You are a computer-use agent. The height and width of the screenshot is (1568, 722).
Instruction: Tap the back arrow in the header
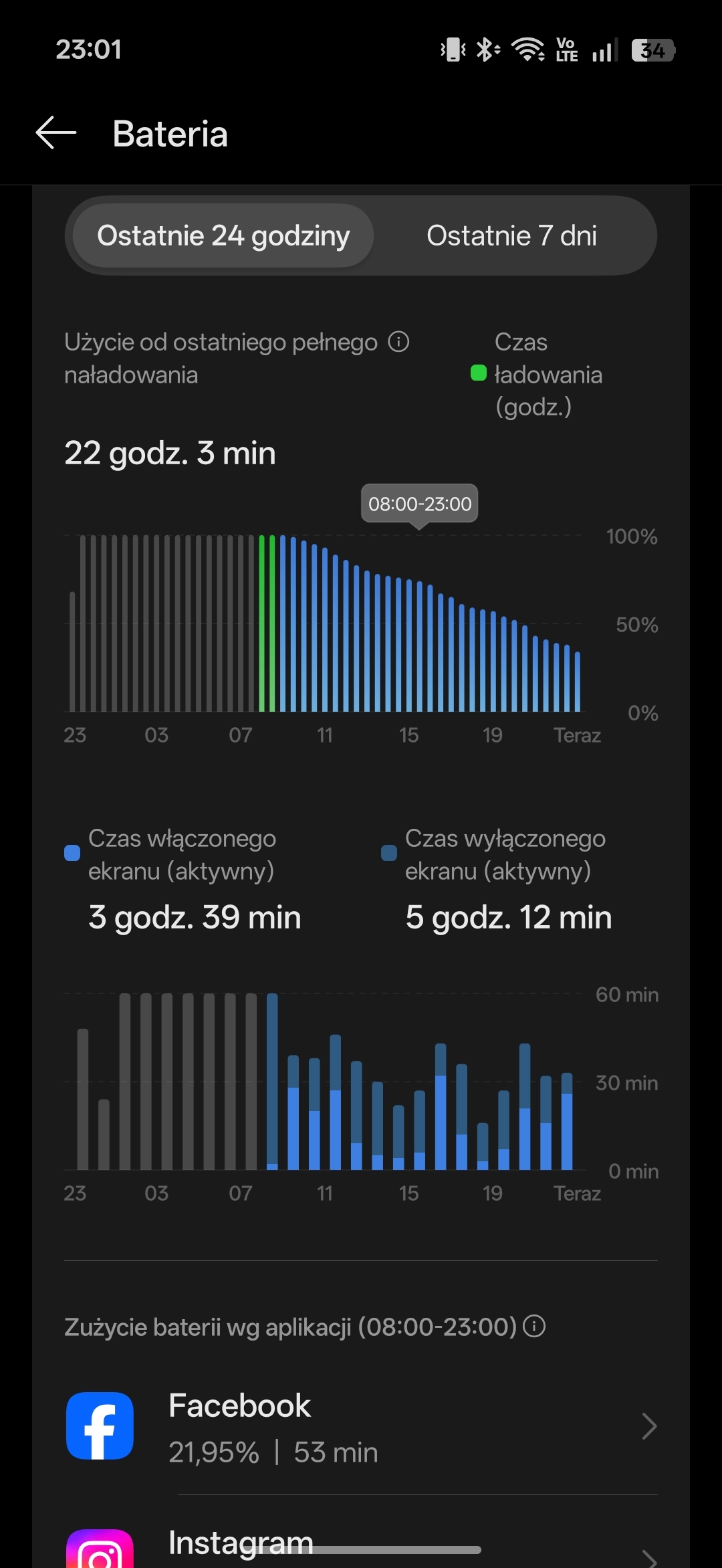coord(56,133)
